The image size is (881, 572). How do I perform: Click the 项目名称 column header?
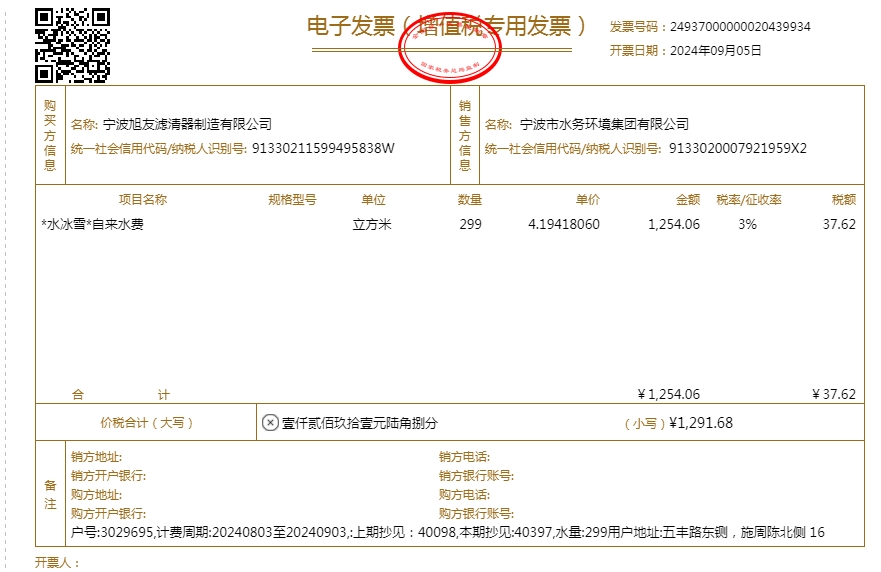point(143,200)
